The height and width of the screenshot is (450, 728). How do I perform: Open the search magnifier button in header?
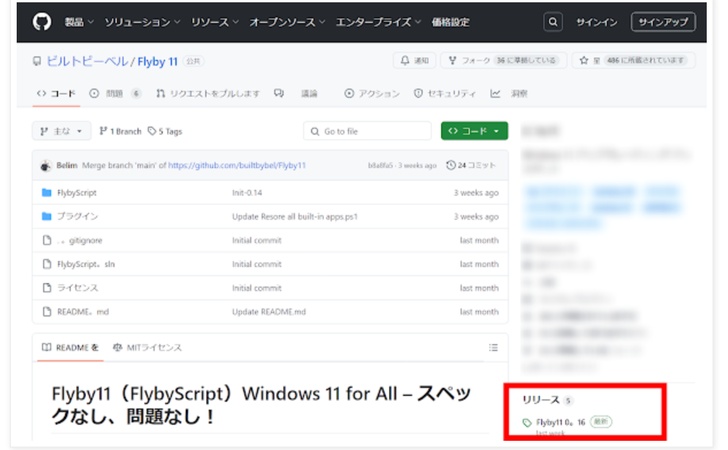[x=552, y=22]
